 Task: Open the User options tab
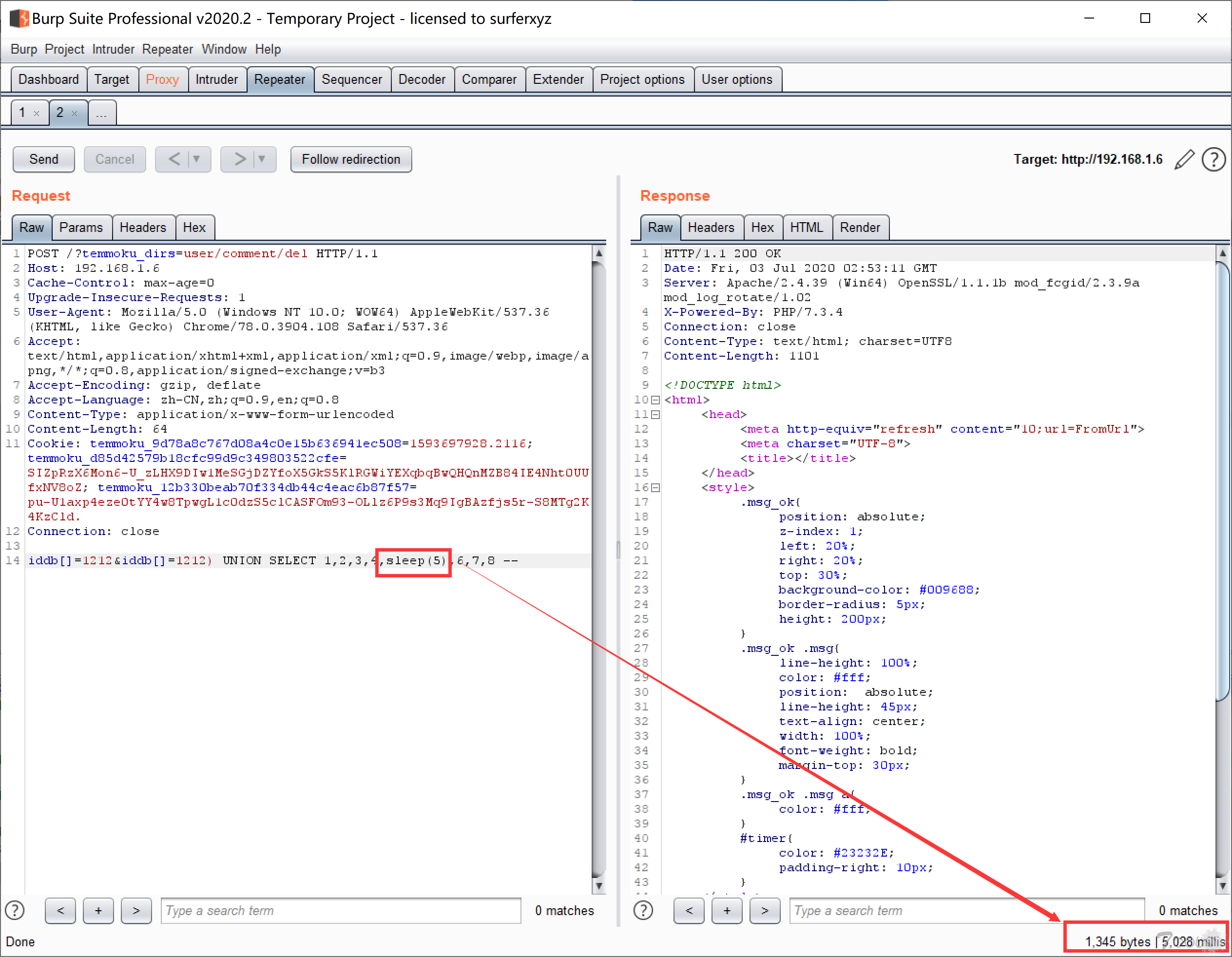click(x=737, y=79)
